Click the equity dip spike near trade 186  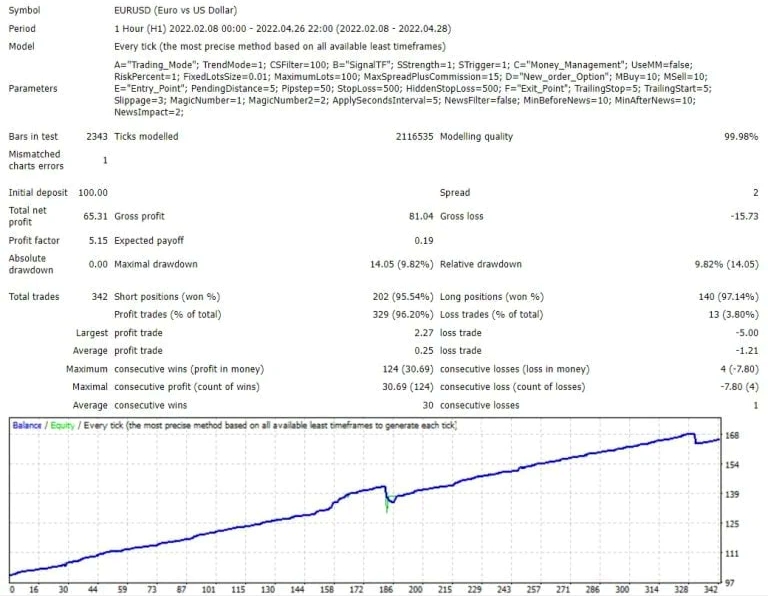387,505
